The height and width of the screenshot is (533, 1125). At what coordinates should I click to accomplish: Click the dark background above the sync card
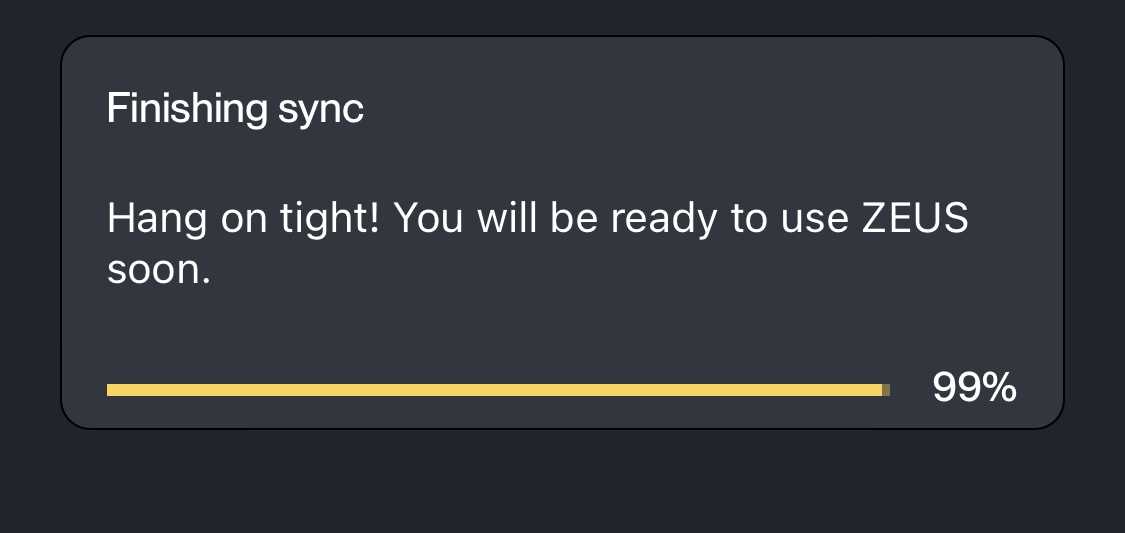(562, 16)
